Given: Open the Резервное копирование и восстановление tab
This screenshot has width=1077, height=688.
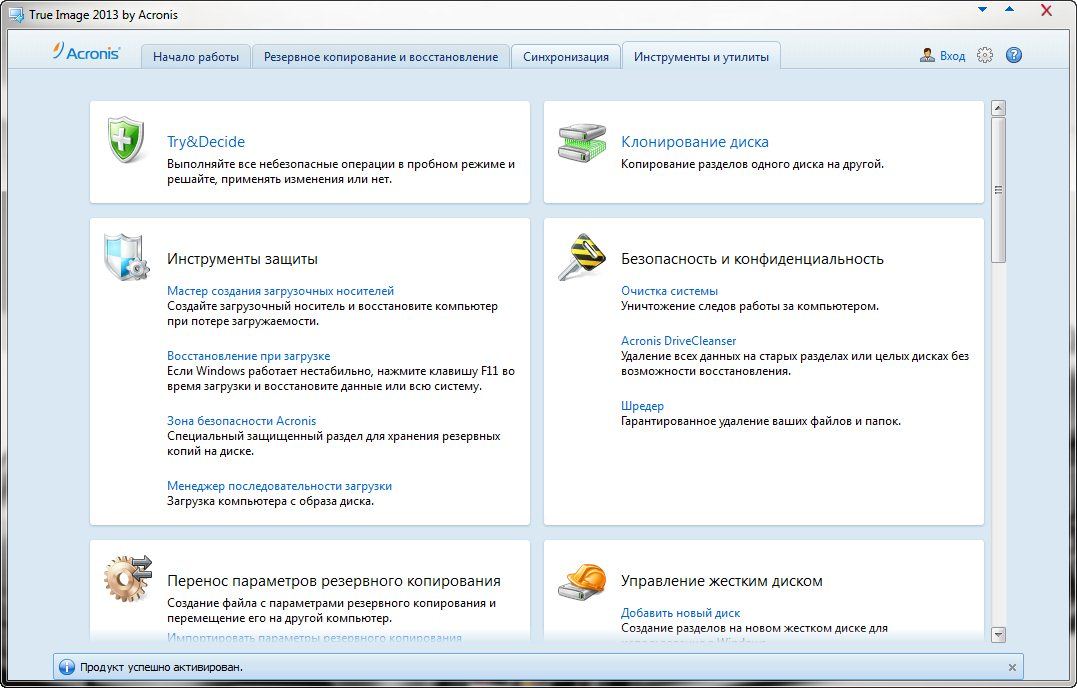Looking at the screenshot, I should tap(381, 57).
